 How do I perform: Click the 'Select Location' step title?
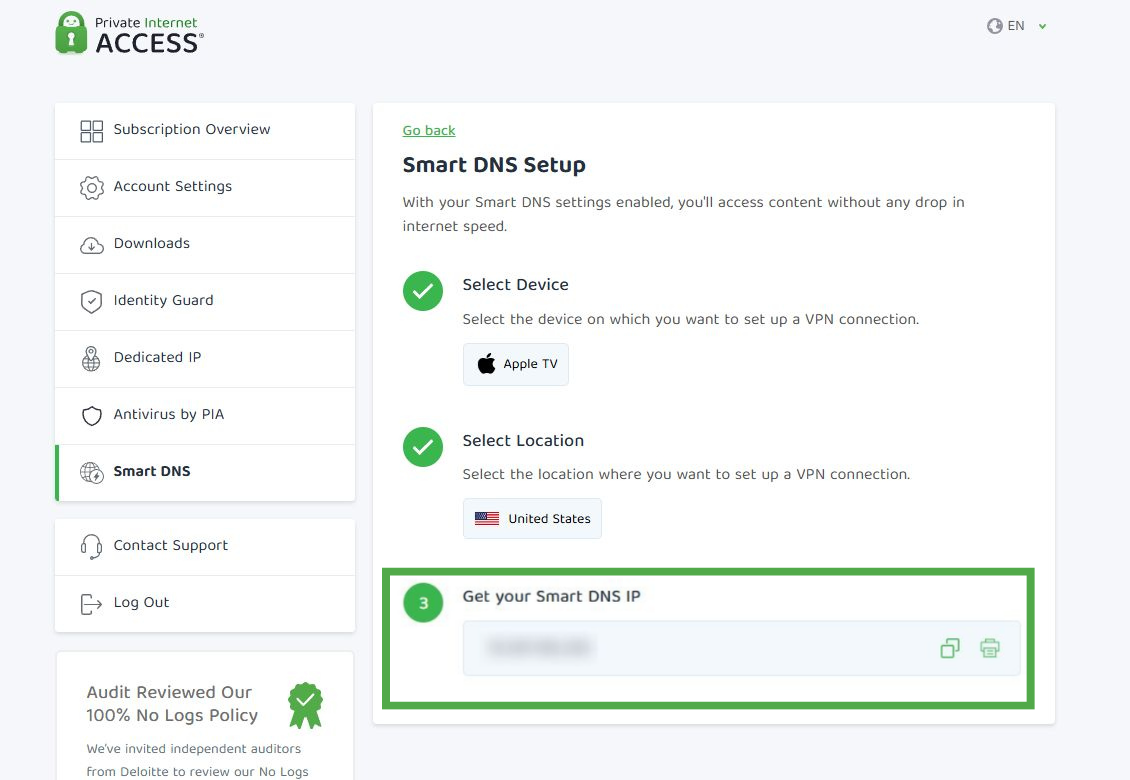tap(523, 440)
